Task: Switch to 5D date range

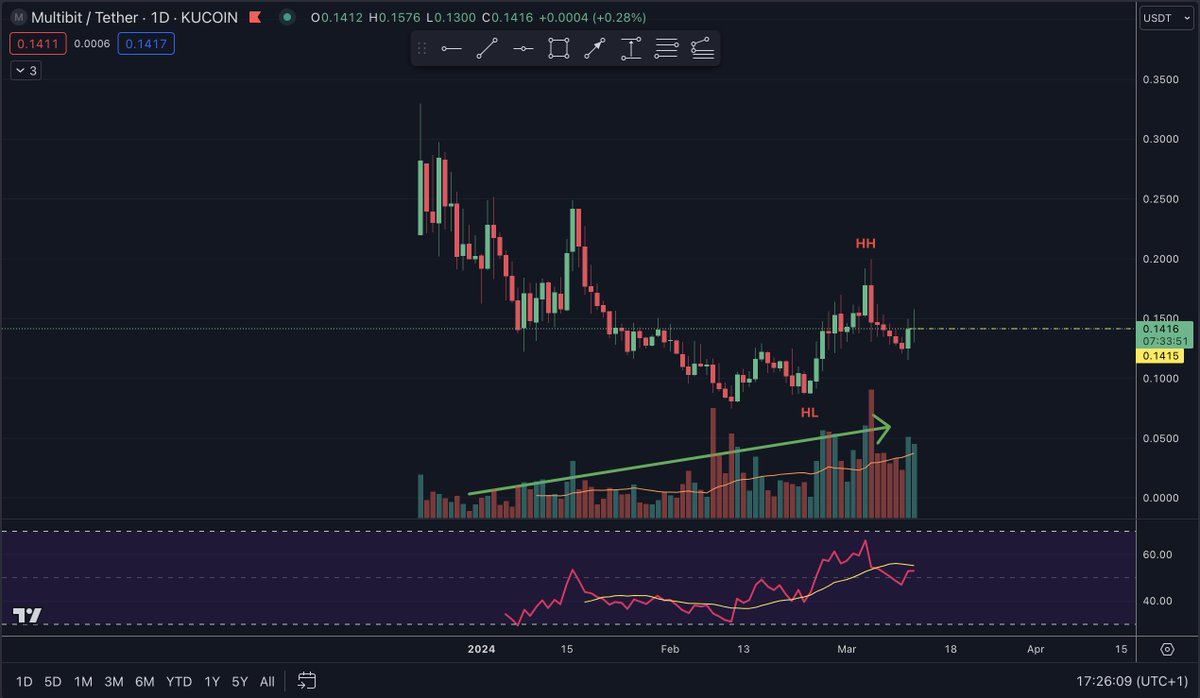Action: [53, 681]
